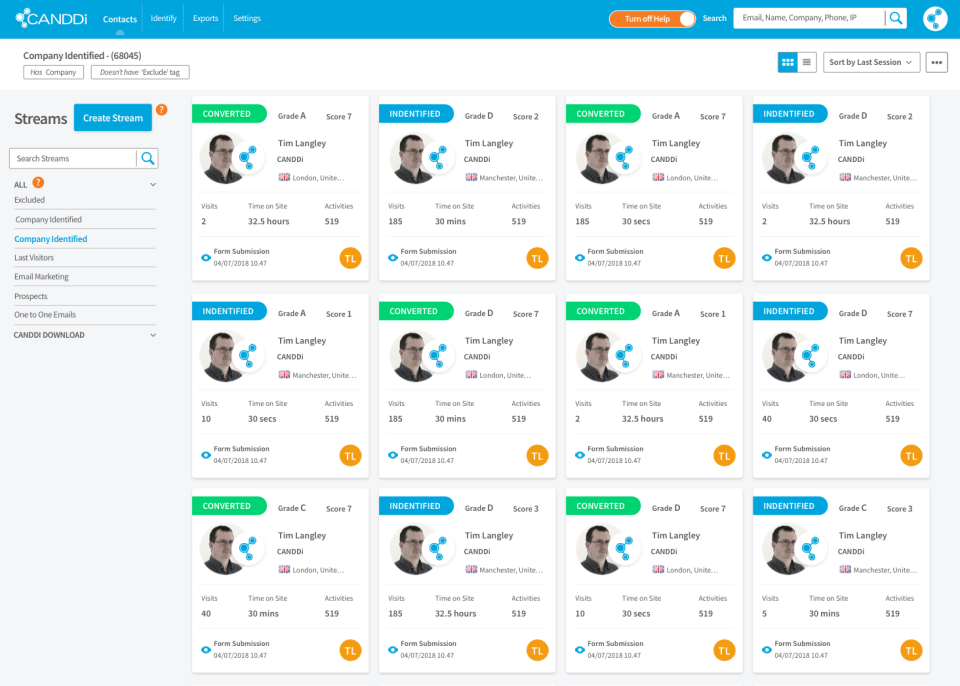Image resolution: width=960 pixels, height=686 pixels.
Task: Click the TL avatar on the Converted Grade A Score 1 card
Action: (x=724, y=456)
